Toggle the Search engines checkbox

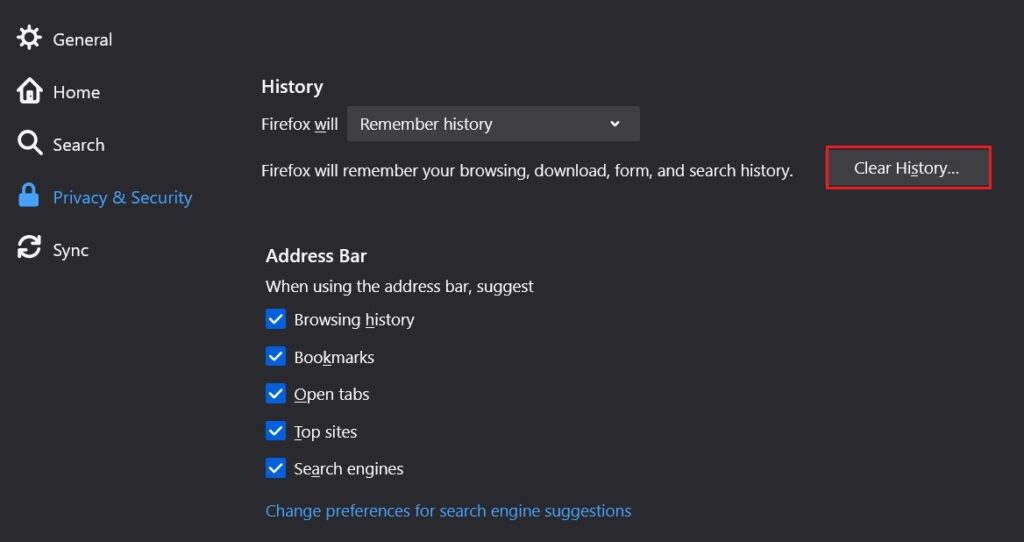276,468
